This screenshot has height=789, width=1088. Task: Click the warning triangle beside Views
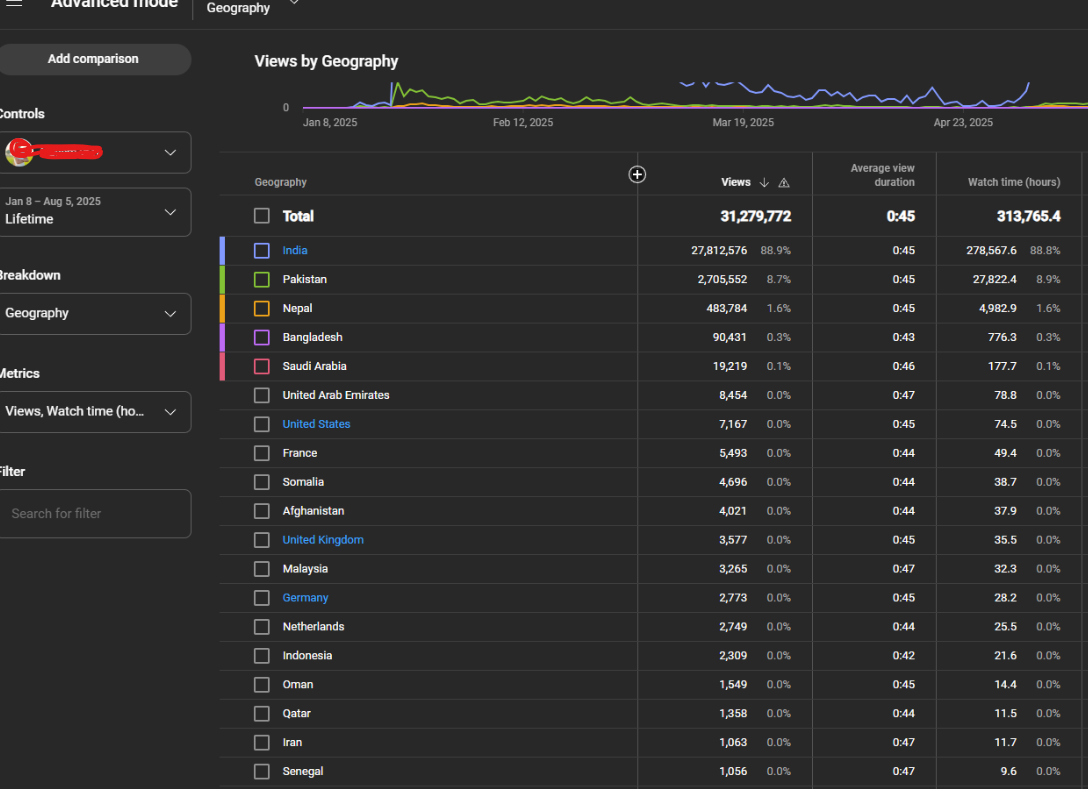tap(784, 183)
